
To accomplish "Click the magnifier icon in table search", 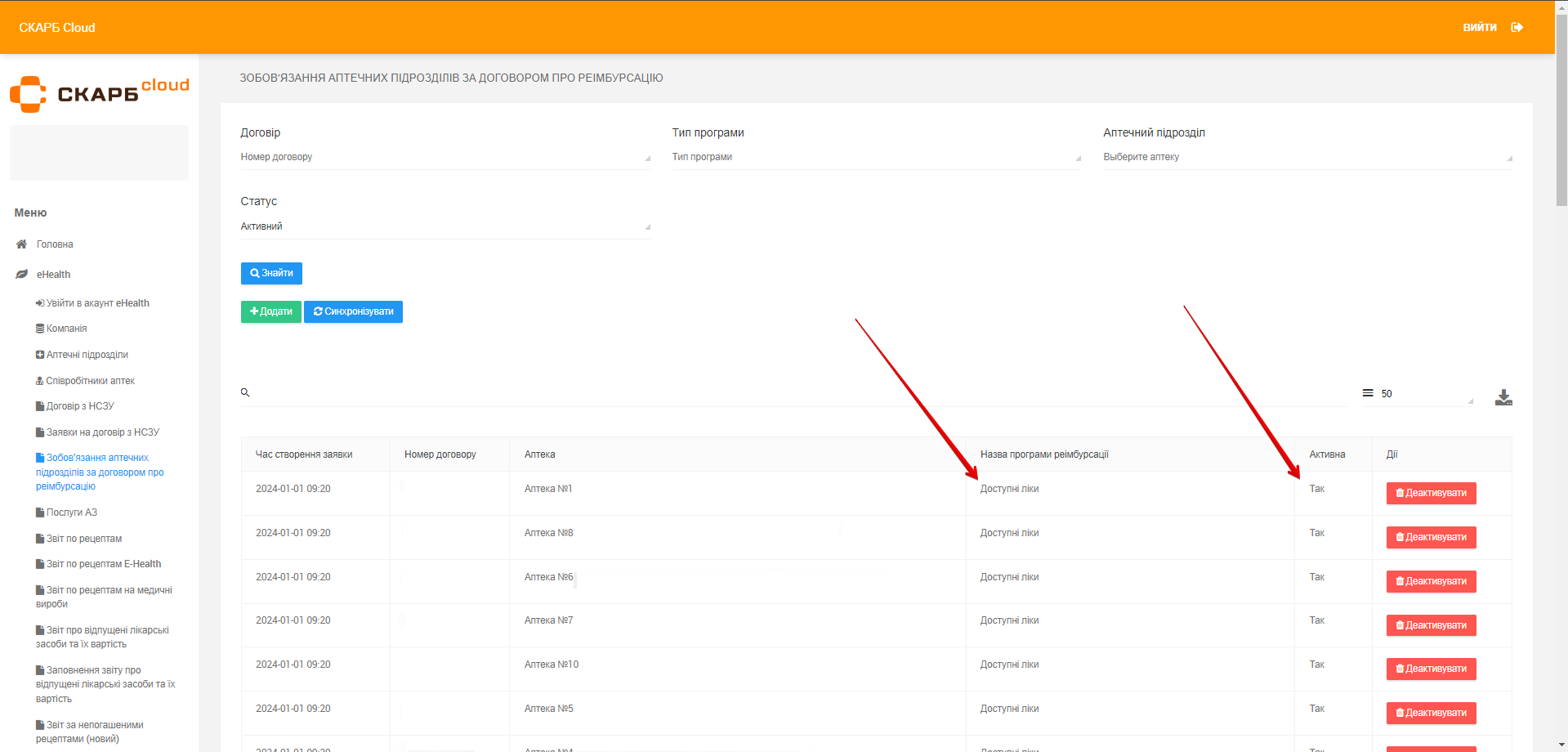I will 245,393.
